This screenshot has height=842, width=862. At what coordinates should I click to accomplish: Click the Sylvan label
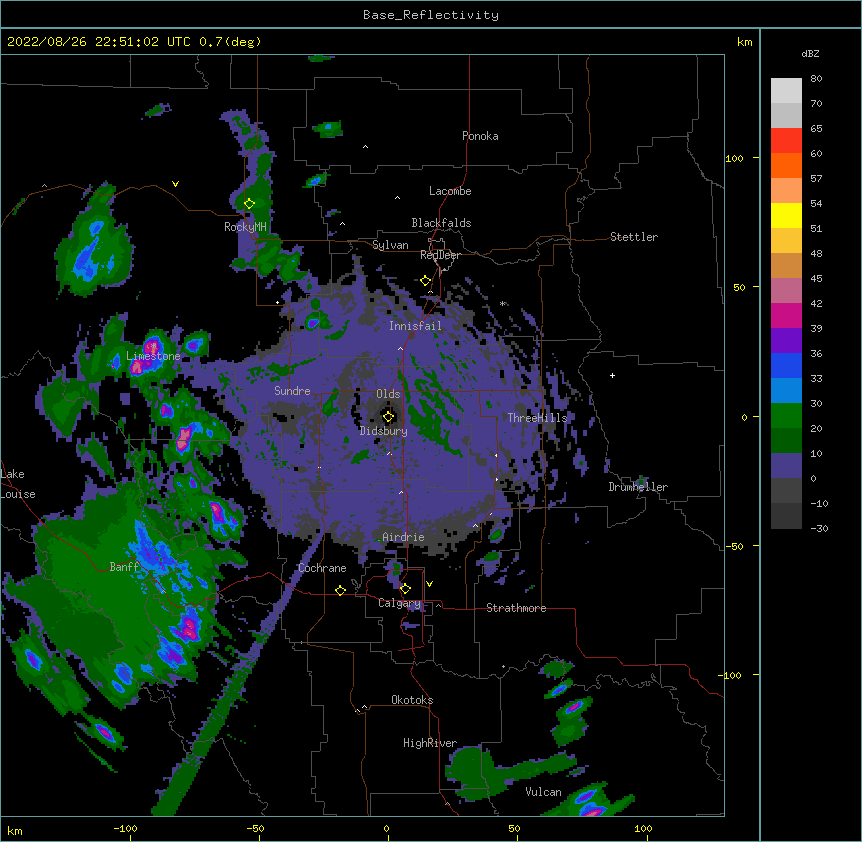(390, 245)
